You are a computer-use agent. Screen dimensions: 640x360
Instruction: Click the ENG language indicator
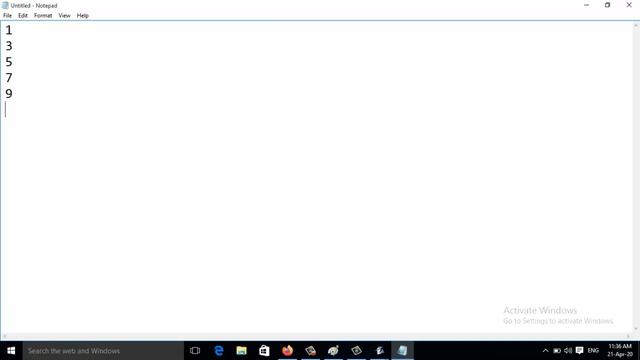593,351
